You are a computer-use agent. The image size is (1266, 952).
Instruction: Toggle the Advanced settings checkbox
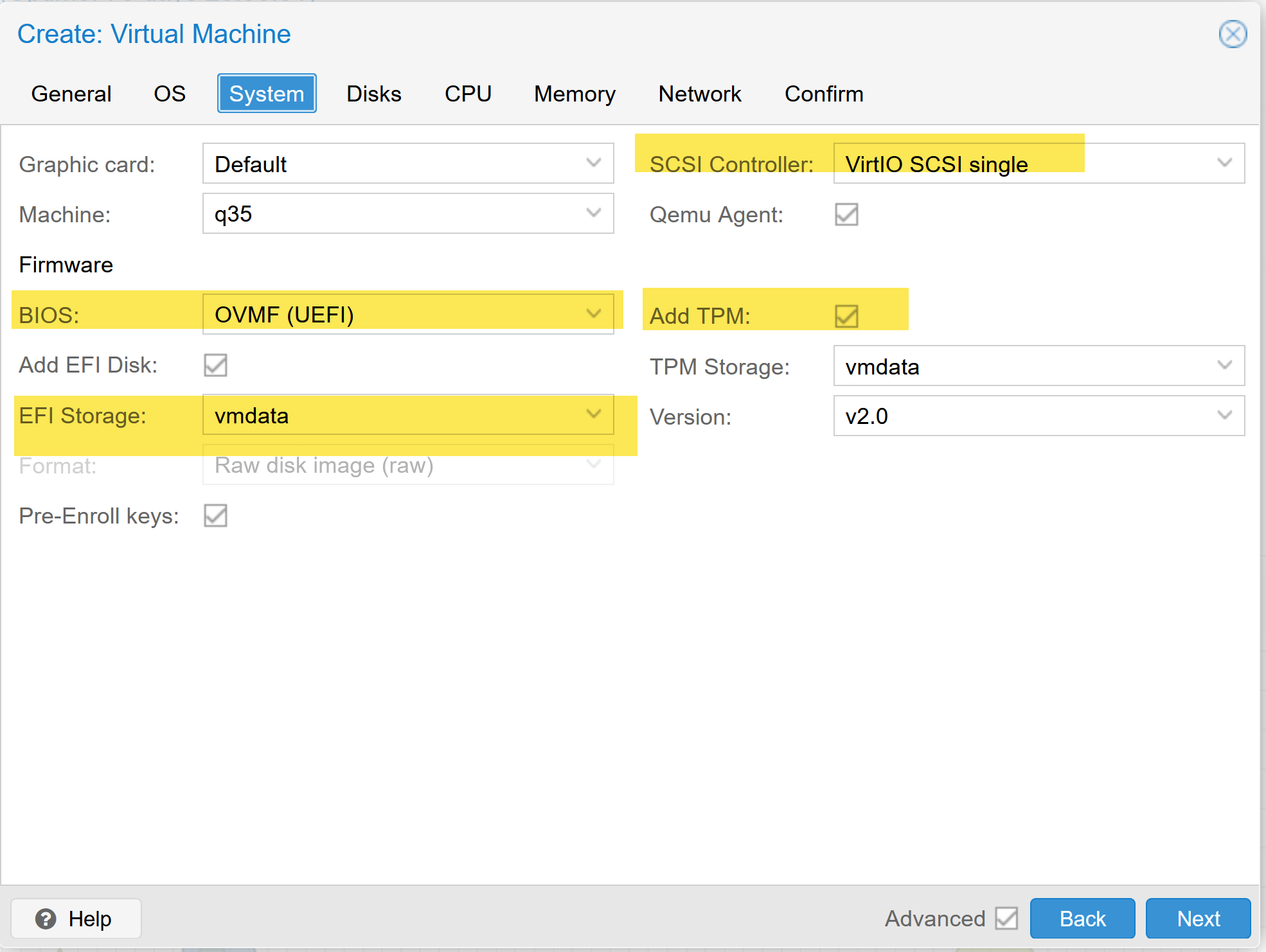(x=1006, y=918)
